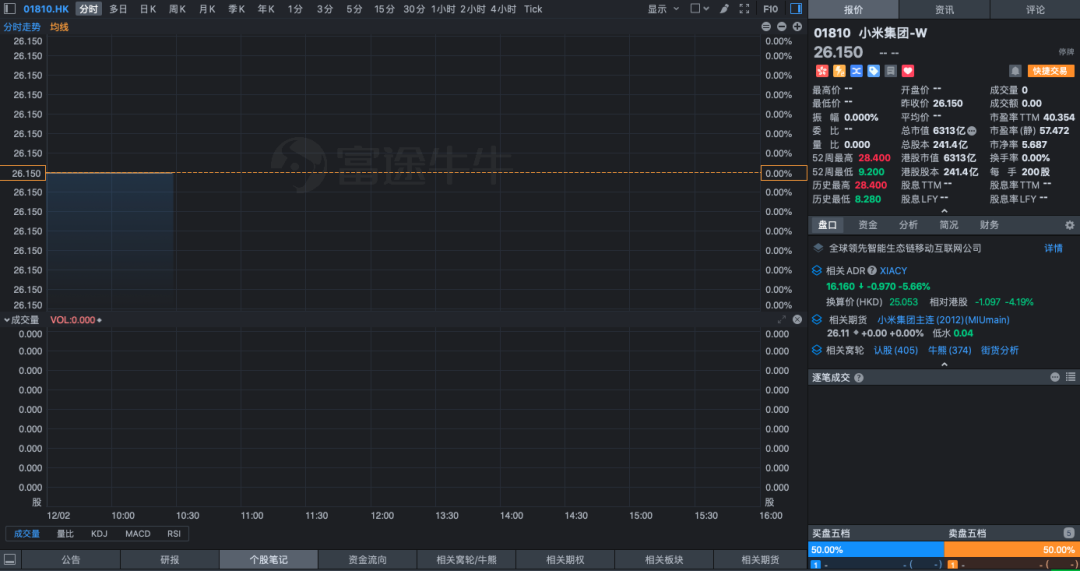Open 认股 (405) warrants link

pos(895,350)
